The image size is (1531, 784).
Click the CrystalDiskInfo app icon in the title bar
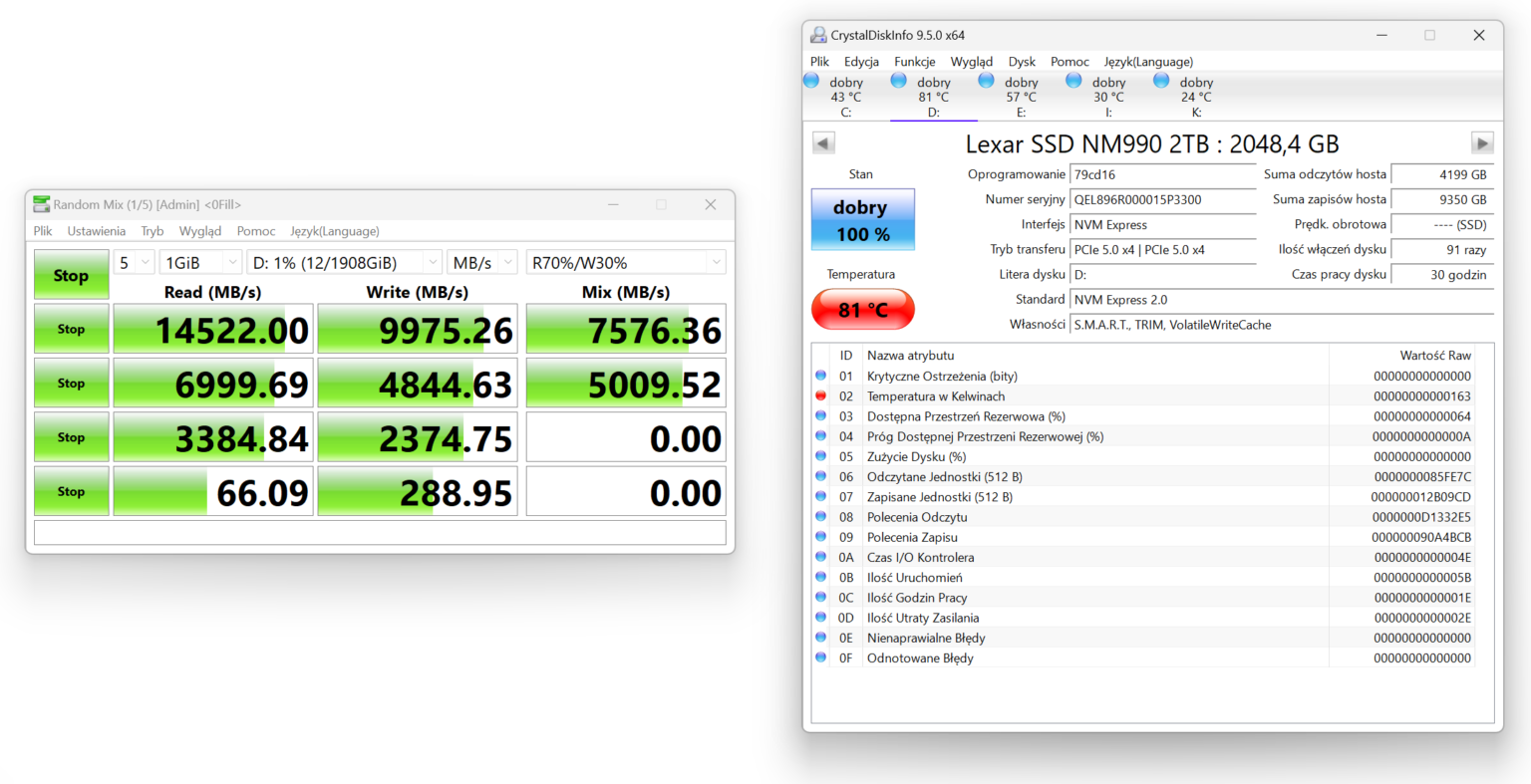(x=817, y=34)
